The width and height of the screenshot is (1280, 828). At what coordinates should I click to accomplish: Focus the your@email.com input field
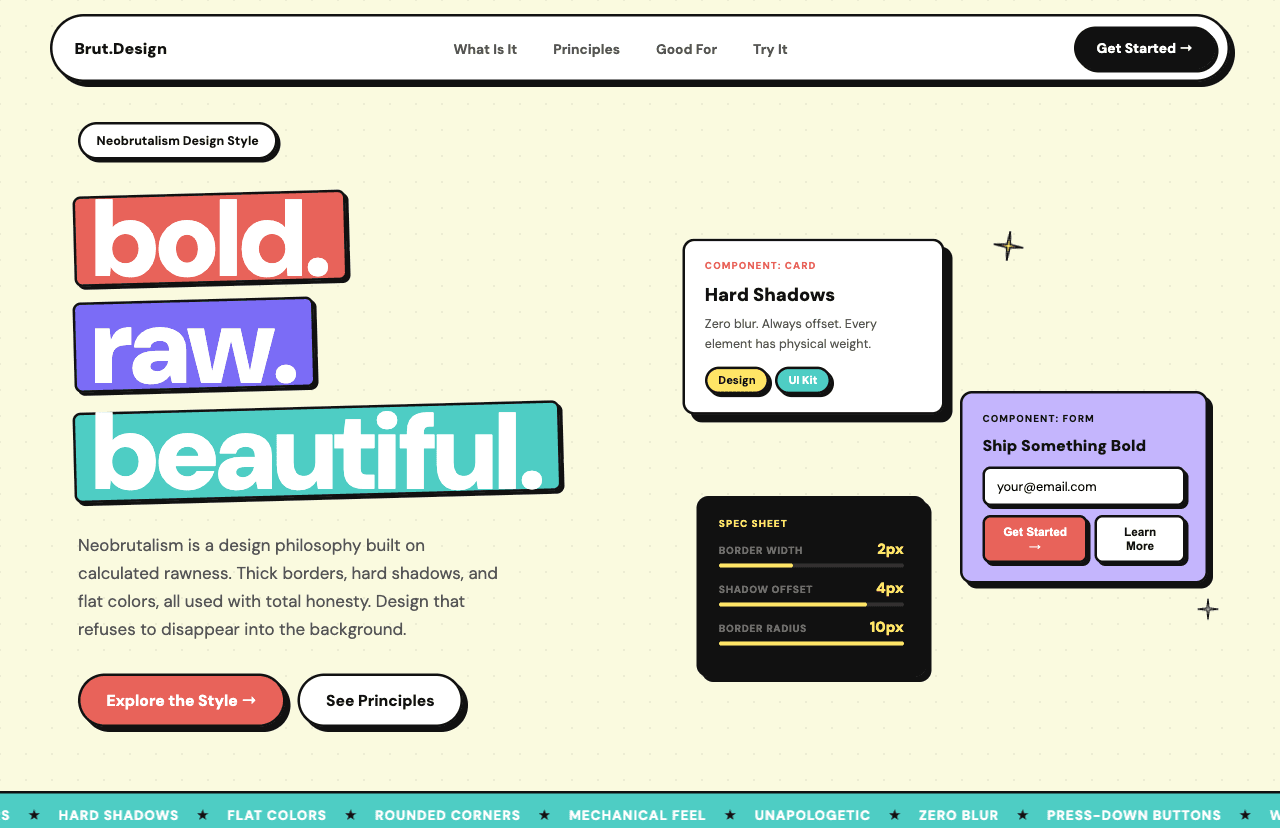pos(1084,487)
